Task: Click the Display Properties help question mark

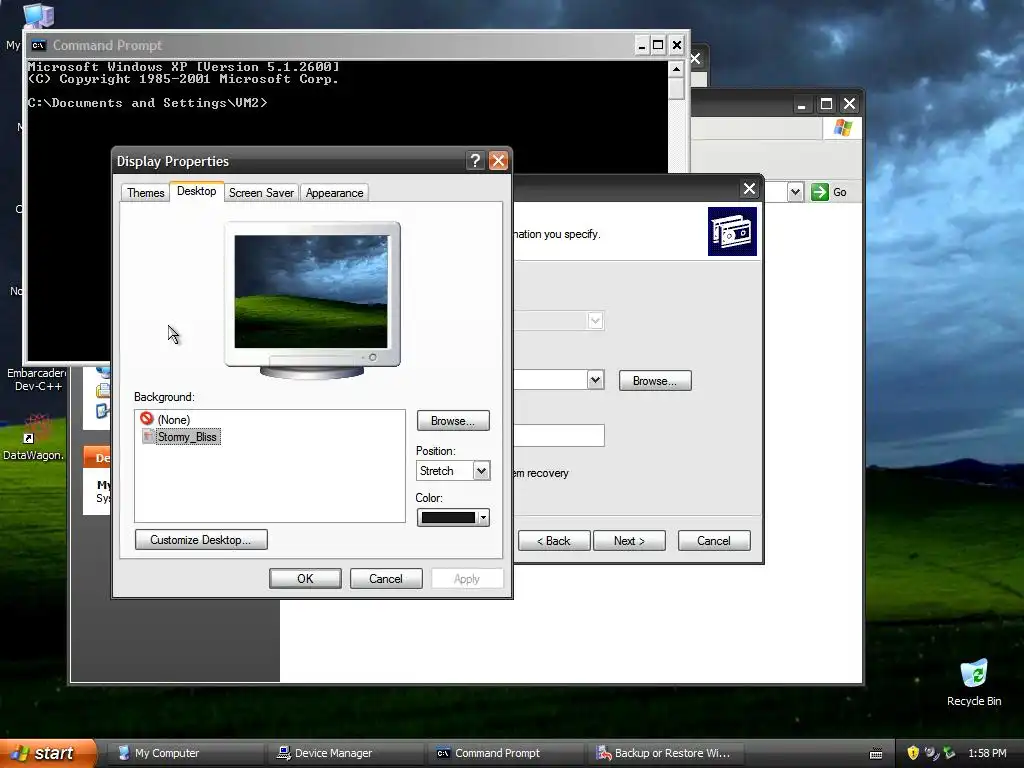Action: [475, 161]
